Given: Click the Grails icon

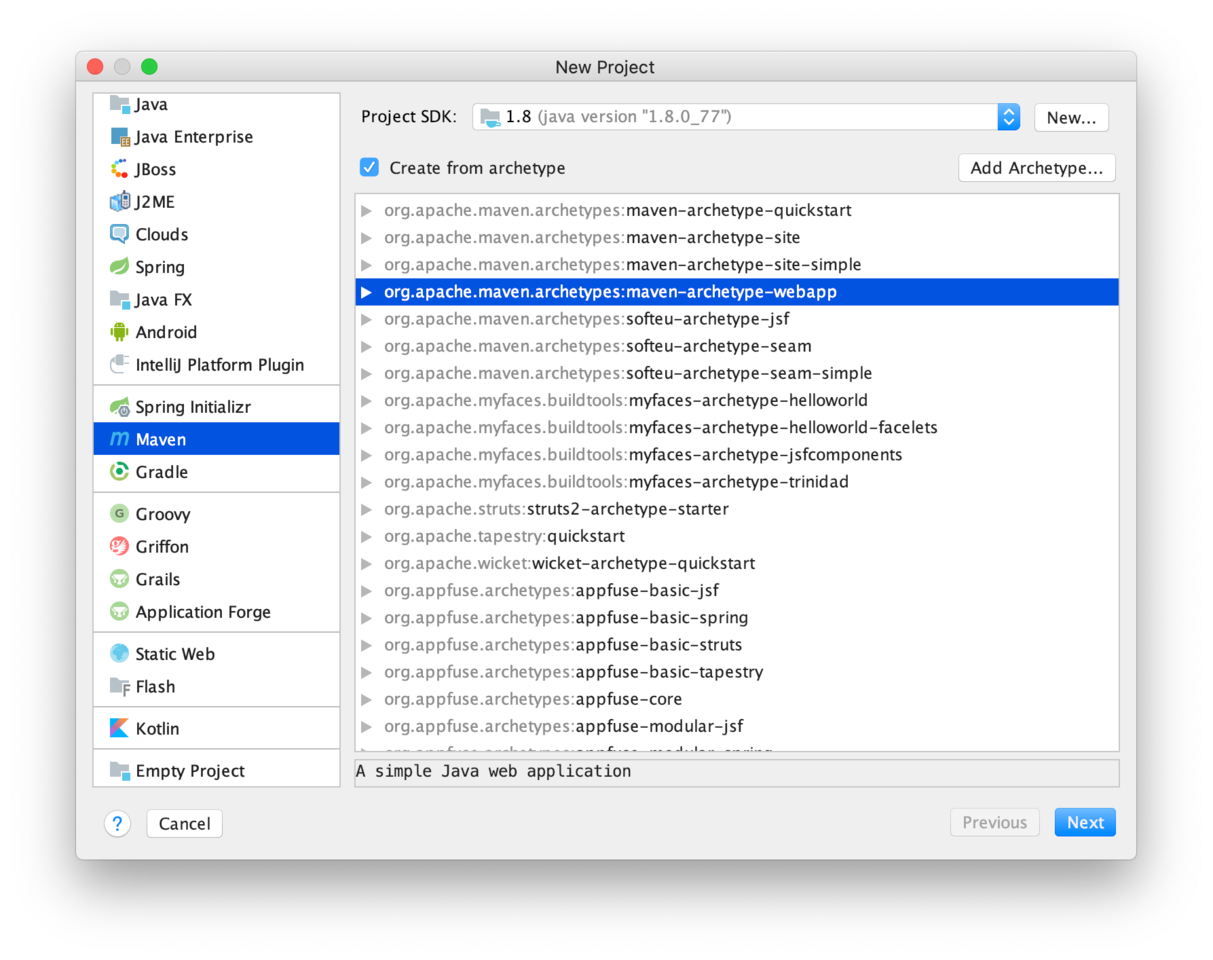Looking at the screenshot, I should pyautogui.click(x=120, y=579).
